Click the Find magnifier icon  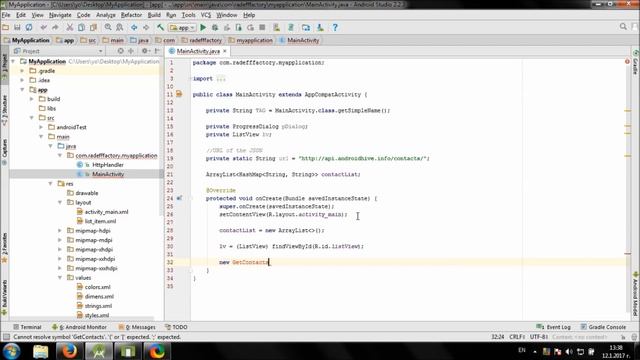(x=108, y=27)
